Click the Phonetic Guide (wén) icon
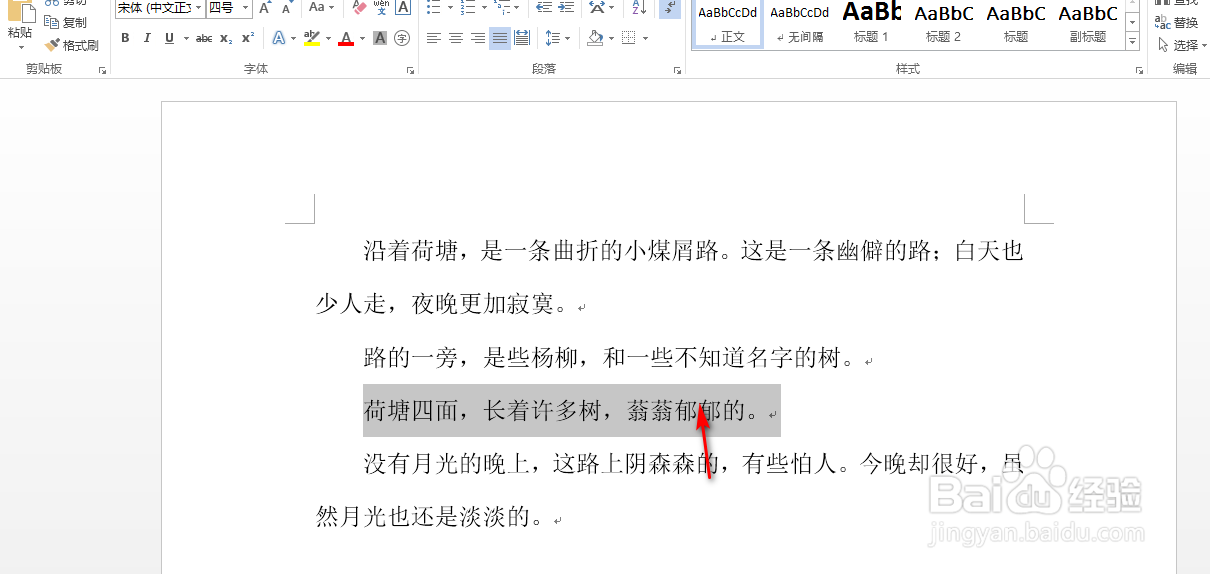Viewport: 1210px width, 574px height. click(381, 8)
